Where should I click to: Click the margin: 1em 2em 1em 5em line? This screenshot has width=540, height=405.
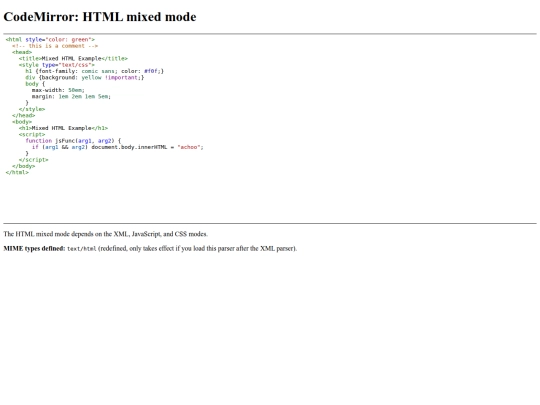[x=71, y=96]
